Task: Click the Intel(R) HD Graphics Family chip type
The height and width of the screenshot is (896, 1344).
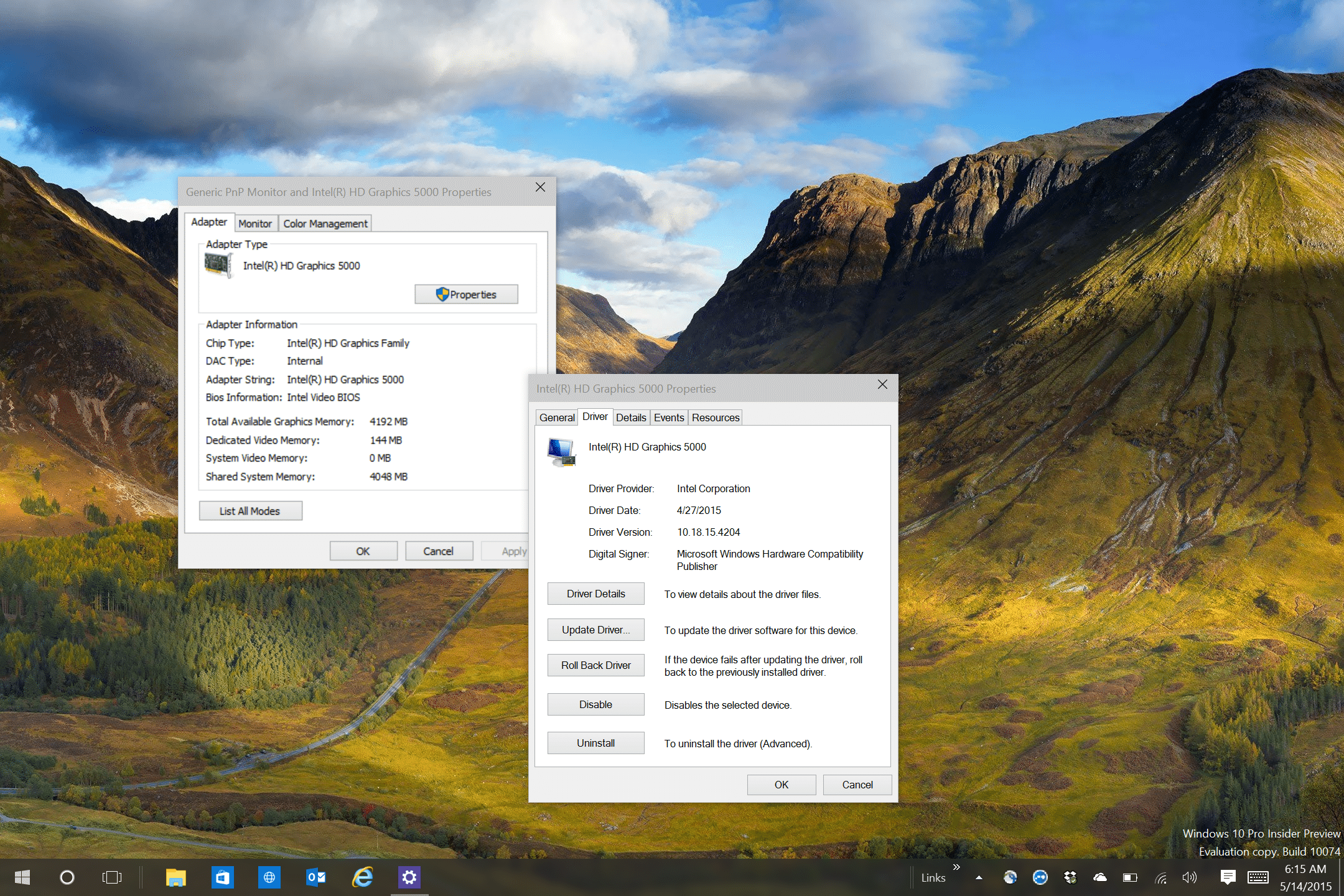Action: [348, 343]
